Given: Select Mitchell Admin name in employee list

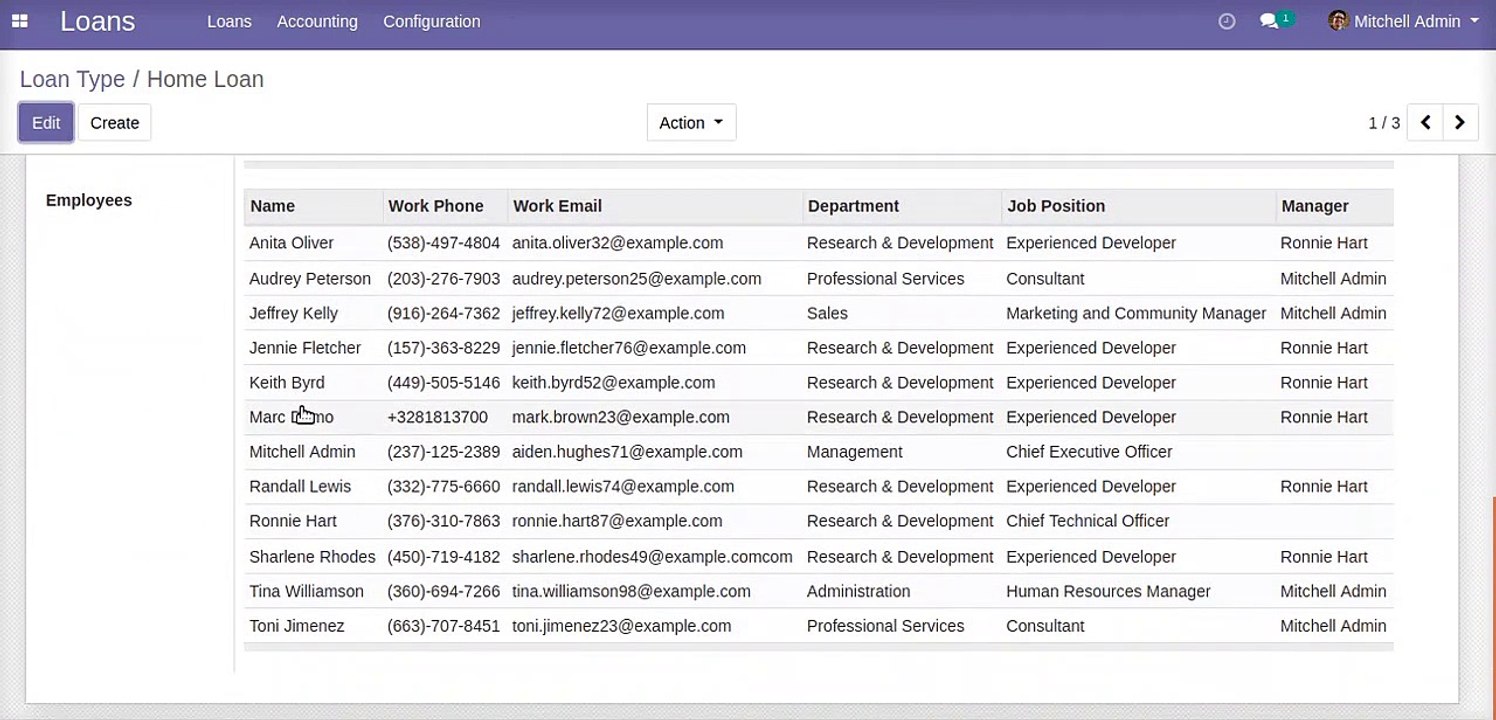Looking at the screenshot, I should [302, 452].
